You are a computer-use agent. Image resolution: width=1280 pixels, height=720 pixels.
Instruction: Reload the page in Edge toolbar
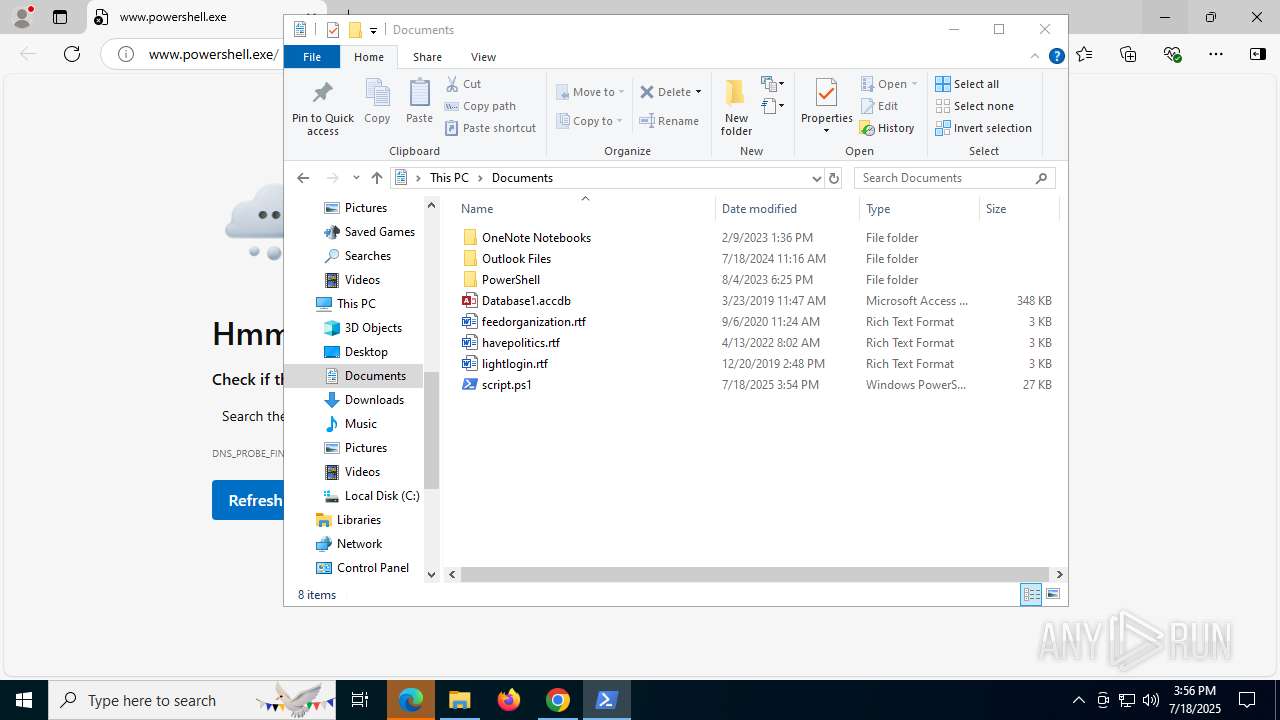coord(72,54)
